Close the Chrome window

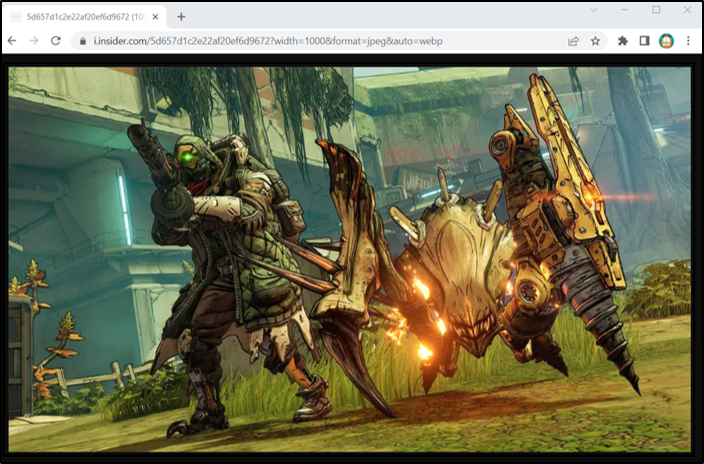(x=687, y=10)
